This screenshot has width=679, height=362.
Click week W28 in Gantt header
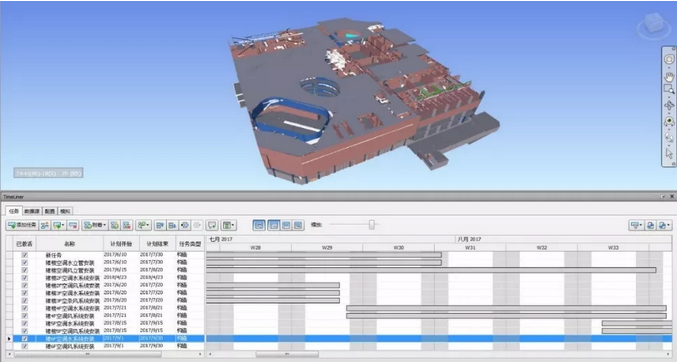[255, 248]
